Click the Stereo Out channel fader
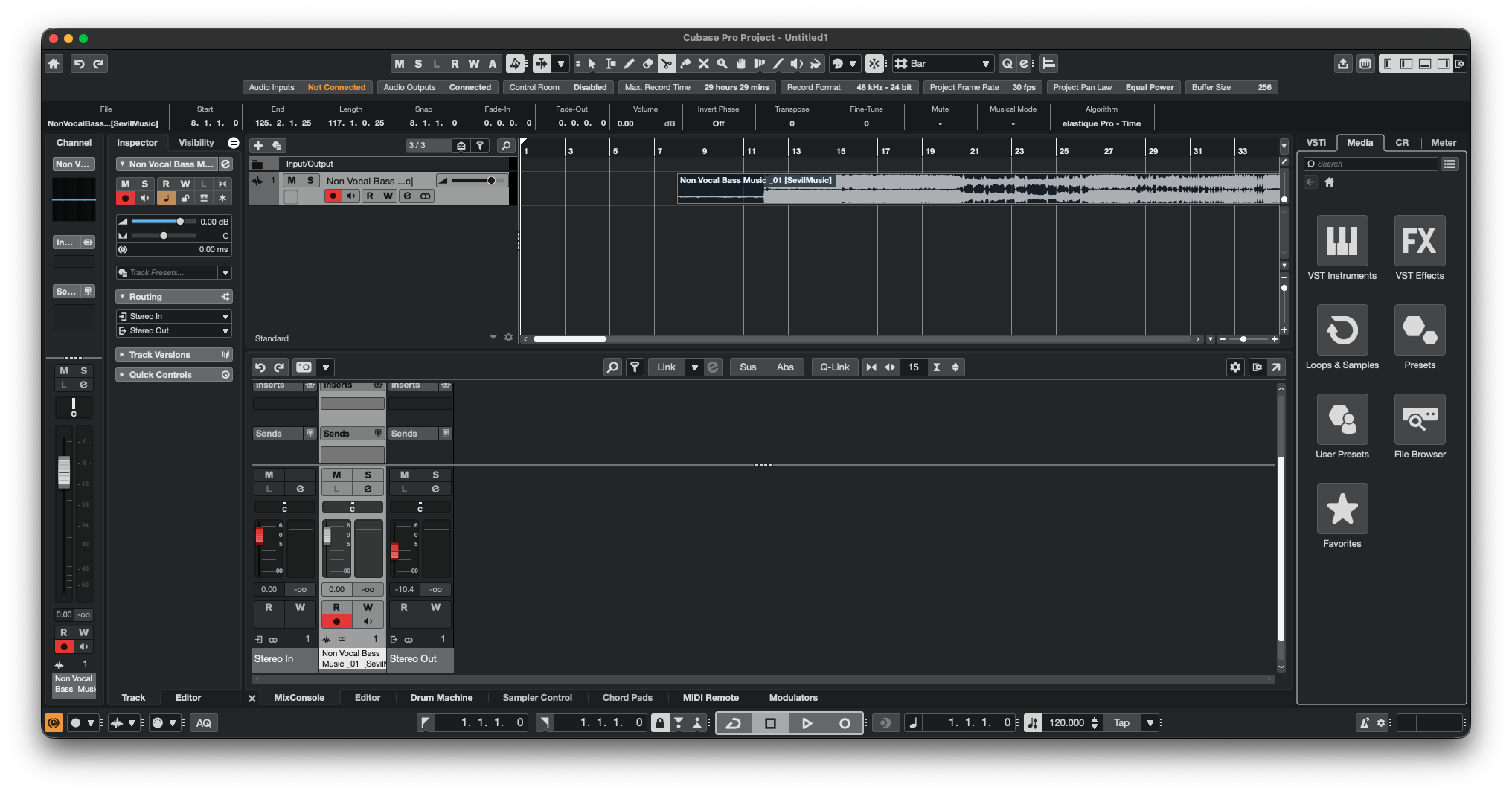1512x793 pixels. pyautogui.click(x=395, y=550)
